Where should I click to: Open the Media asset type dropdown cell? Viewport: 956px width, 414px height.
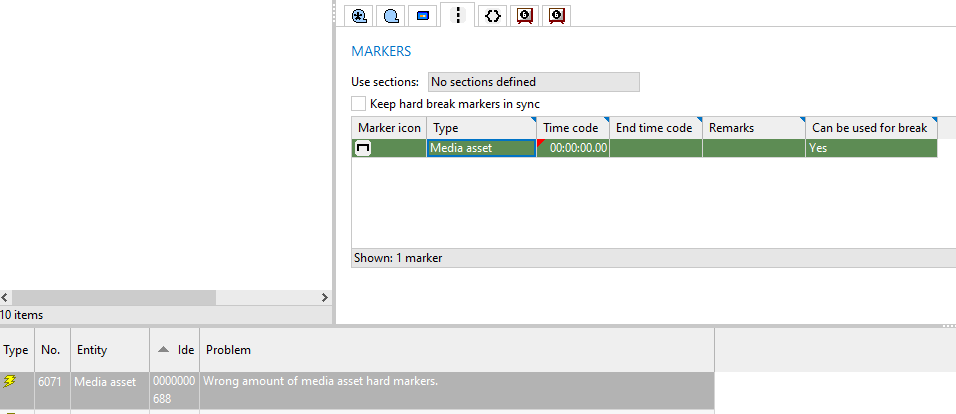tap(481, 148)
